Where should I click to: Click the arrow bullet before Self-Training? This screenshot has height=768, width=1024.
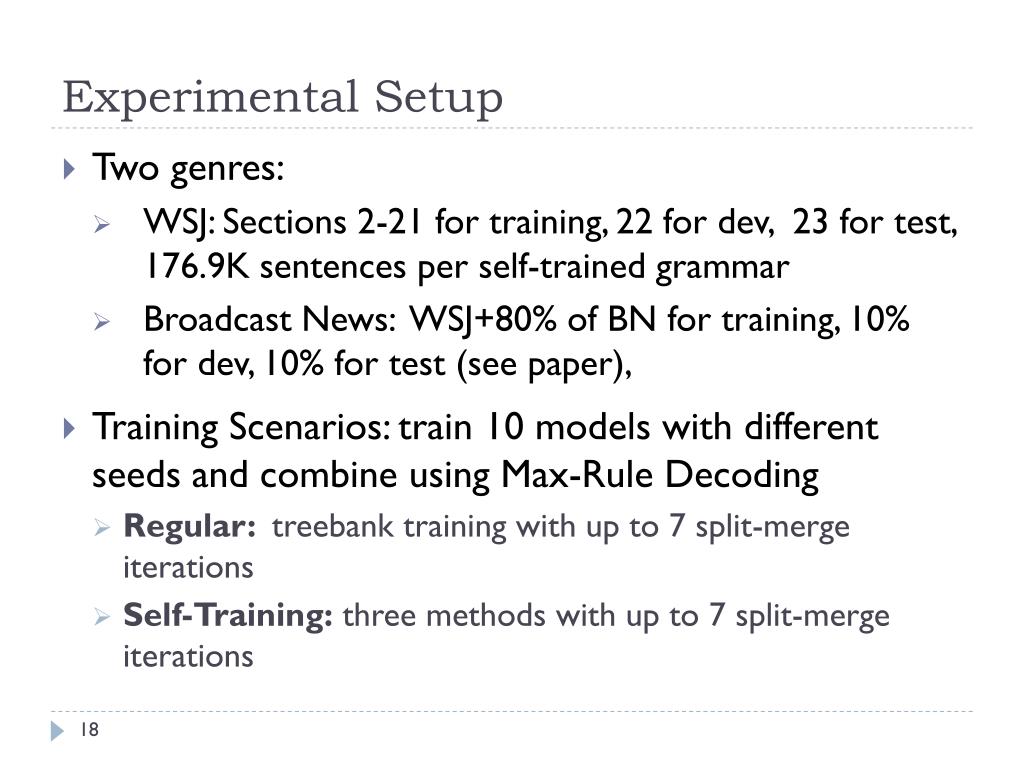pyautogui.click(x=102, y=616)
